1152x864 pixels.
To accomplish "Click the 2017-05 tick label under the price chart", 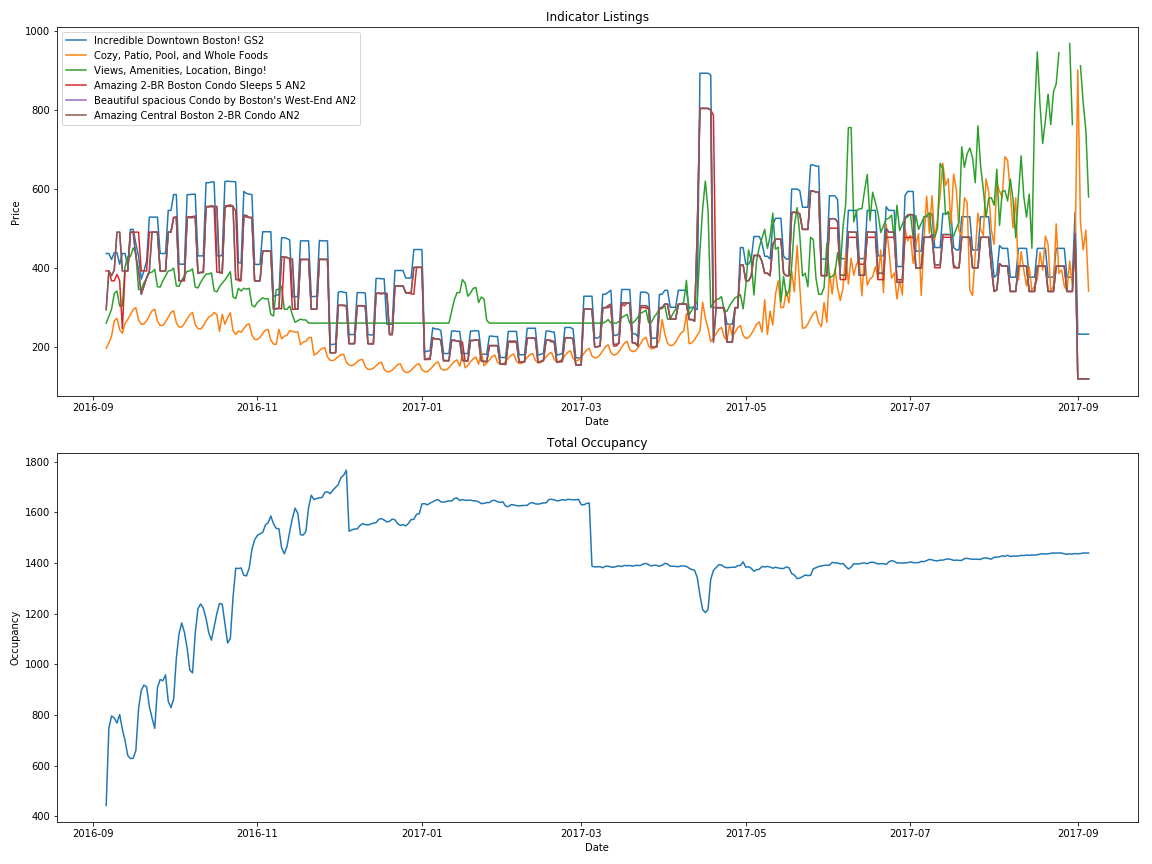I will click(x=745, y=407).
